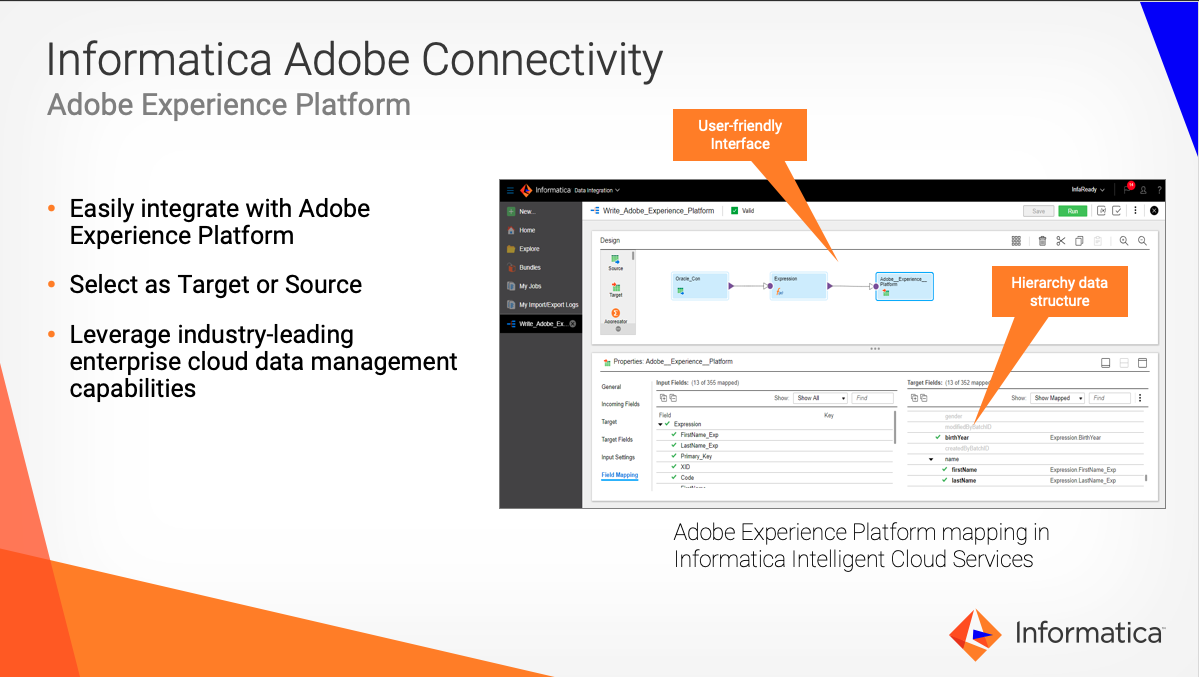
Task: Select the Target transformation icon
Action: [x=616, y=288]
